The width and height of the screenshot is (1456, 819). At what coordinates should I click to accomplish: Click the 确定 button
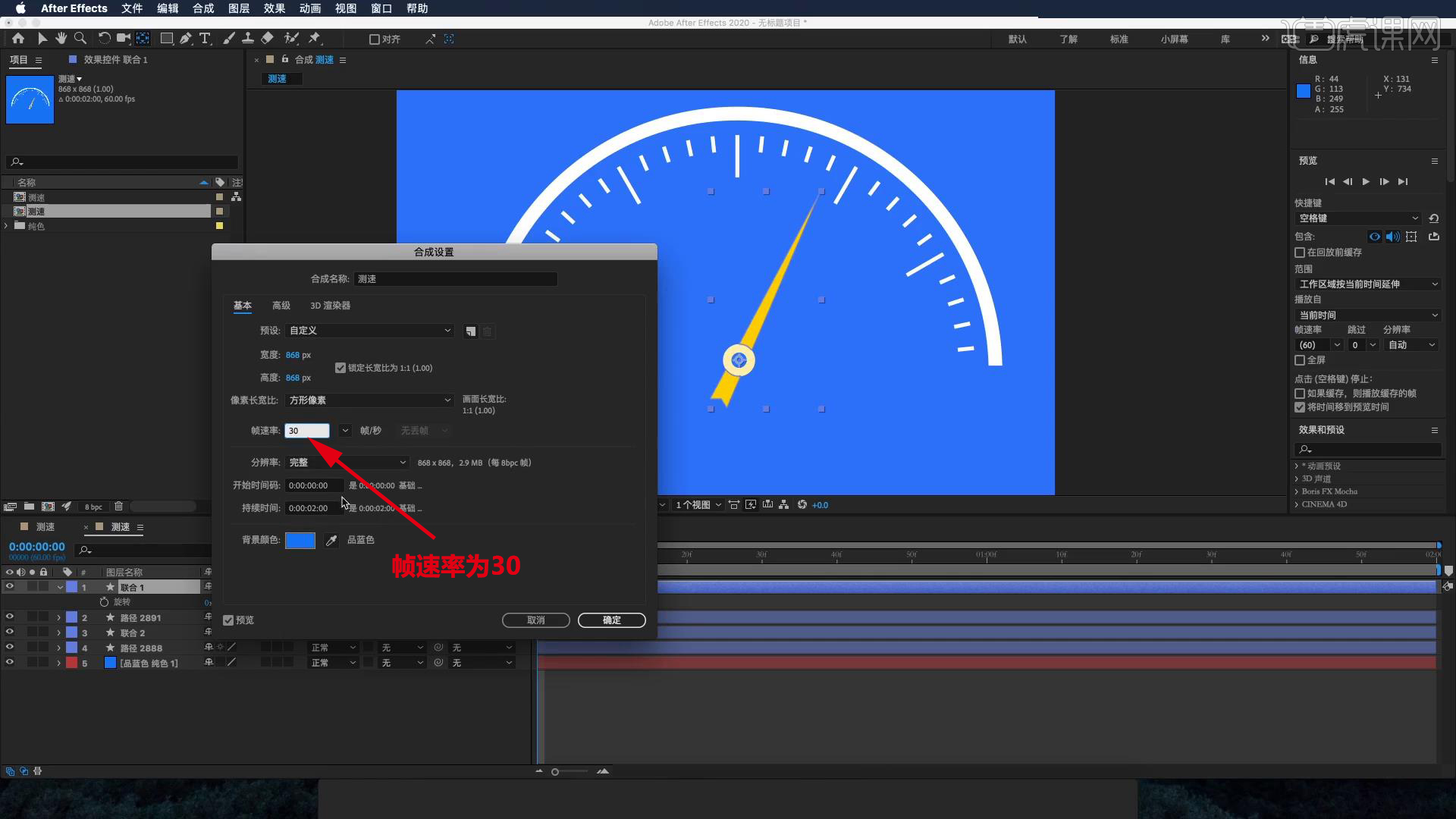[612, 620]
